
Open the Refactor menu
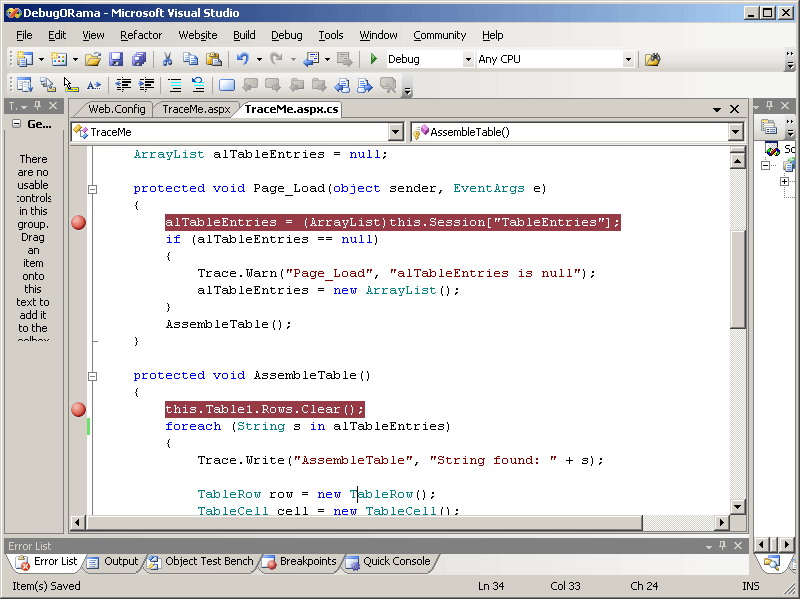(x=141, y=35)
